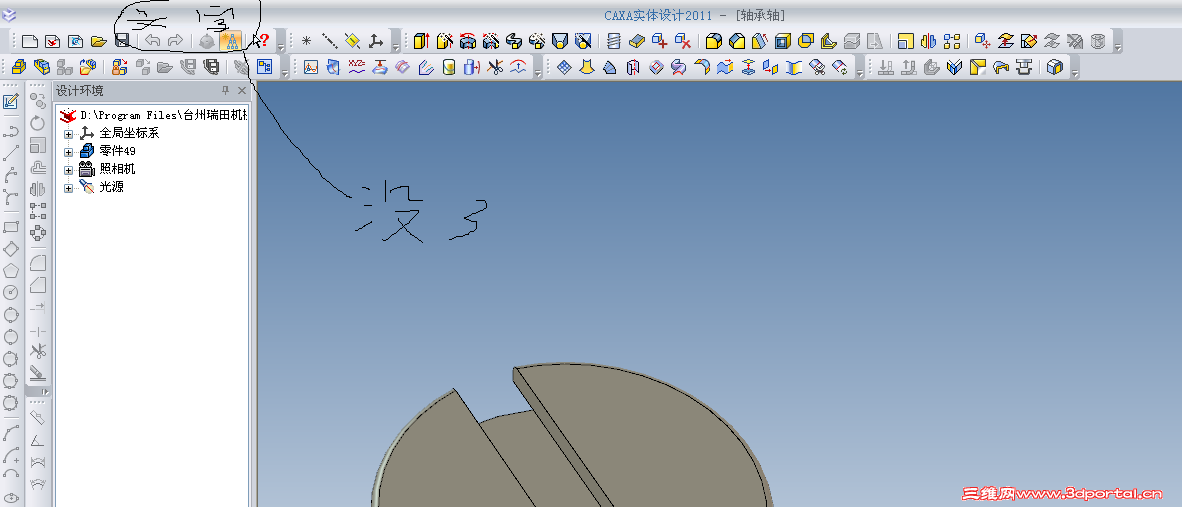This screenshot has height=507, width=1182.
Task: Save the design with the floppy disk icon
Action: (x=121, y=41)
